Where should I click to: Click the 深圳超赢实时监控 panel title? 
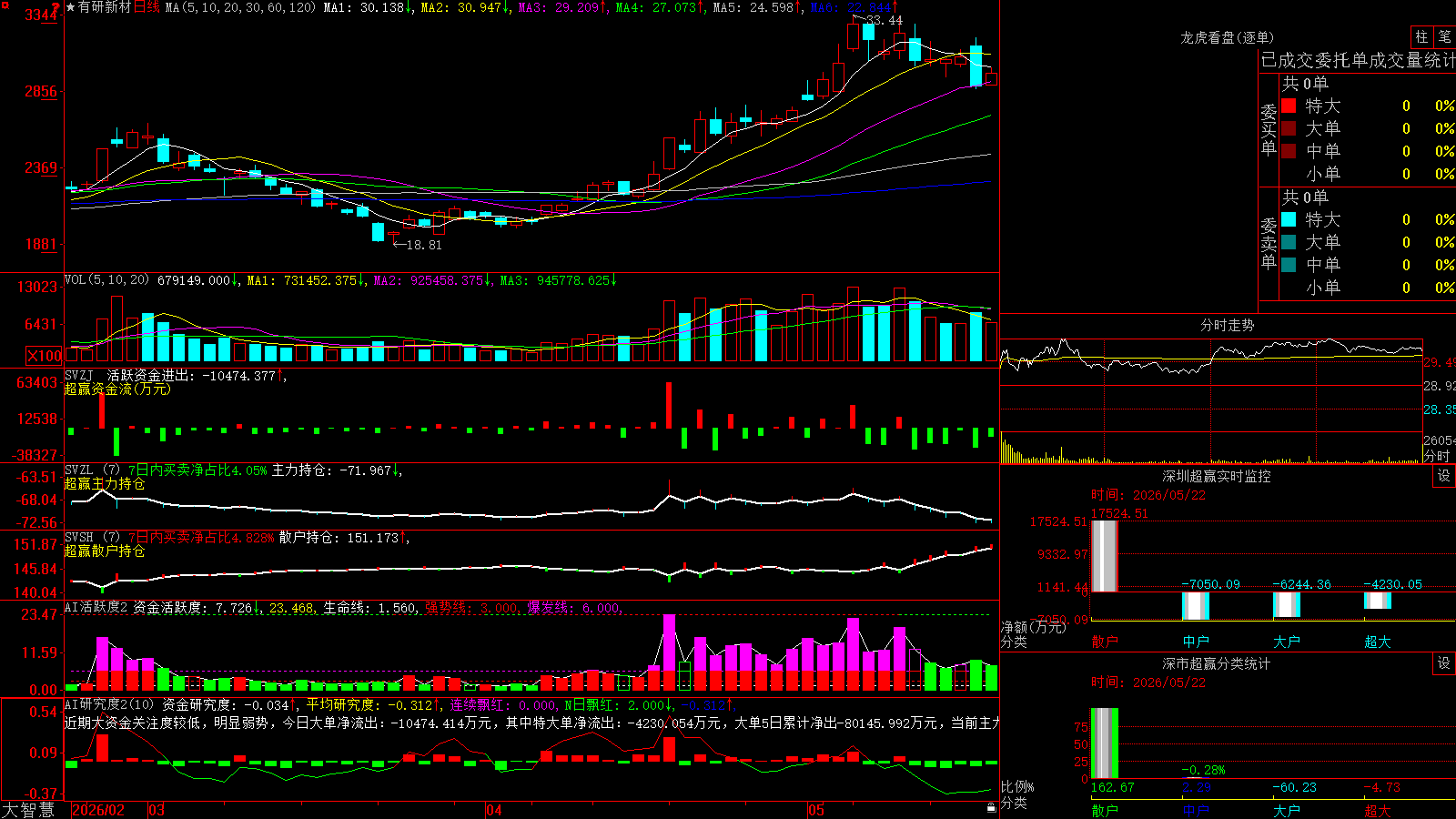(x=1216, y=476)
